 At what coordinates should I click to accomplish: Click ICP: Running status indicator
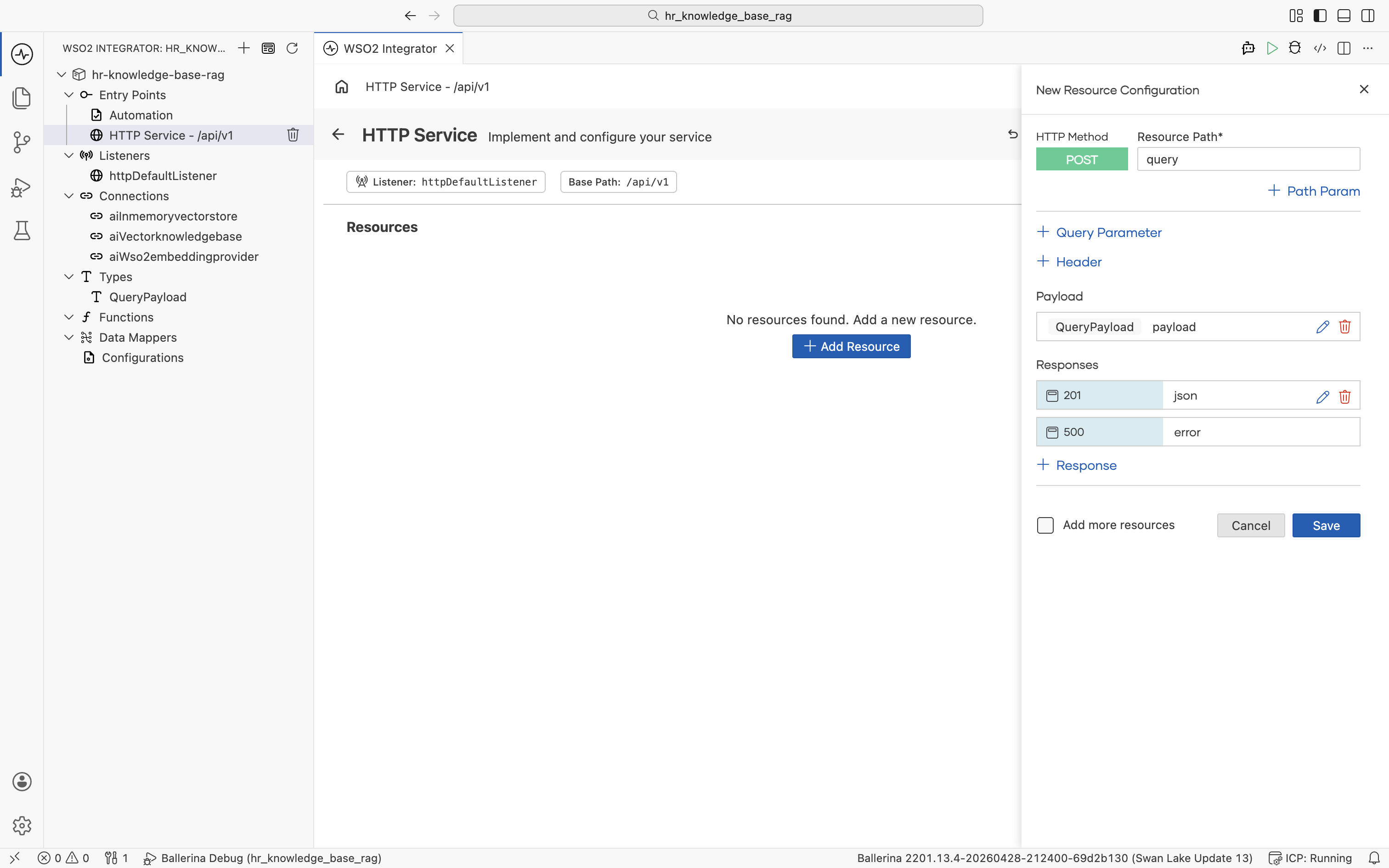coord(1310,858)
